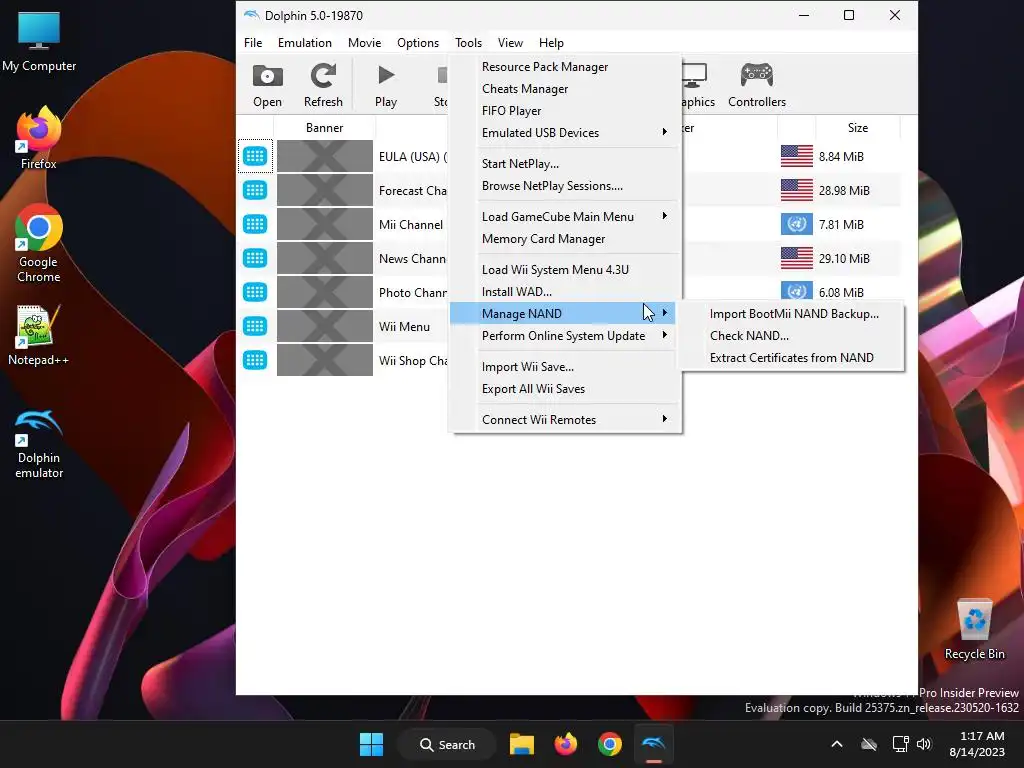Viewport: 1024px width, 768px height.
Task: Choose Install WAD...
Action: pyautogui.click(x=565, y=292)
